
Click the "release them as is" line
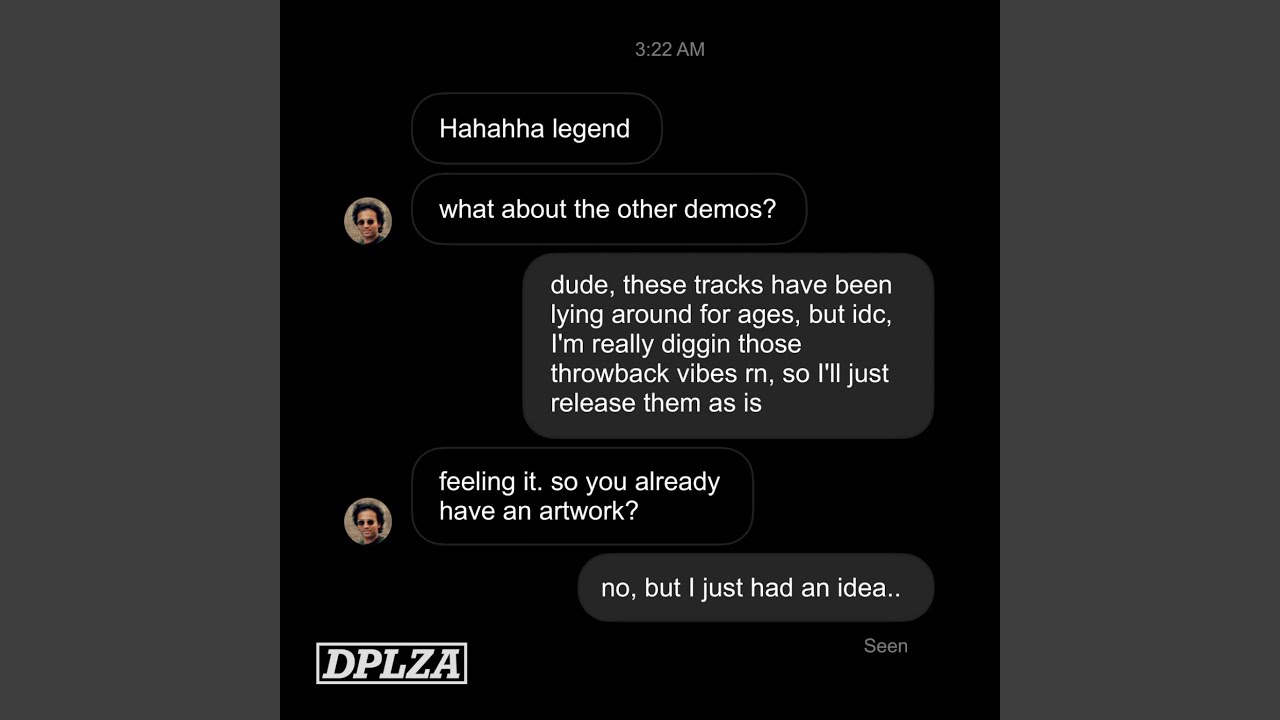click(x=656, y=403)
